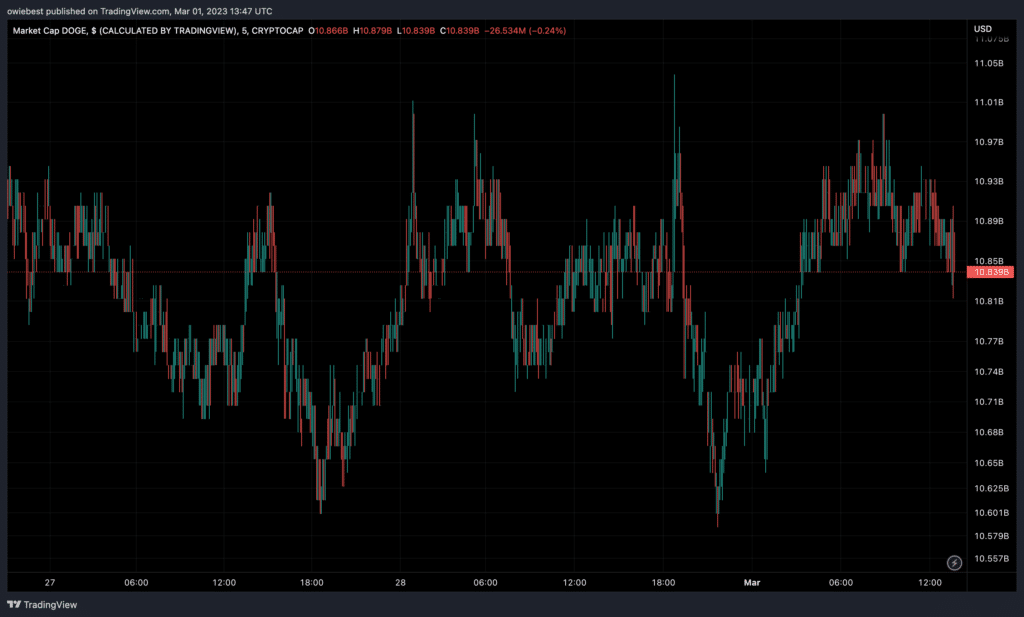Click the CRYPTOCAP exchange label in header
The height and width of the screenshot is (617, 1024).
coord(277,31)
